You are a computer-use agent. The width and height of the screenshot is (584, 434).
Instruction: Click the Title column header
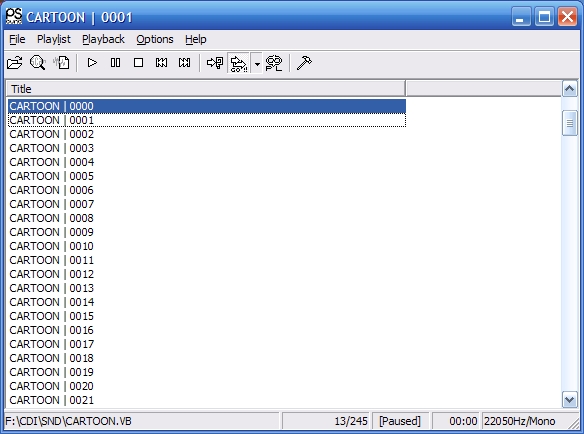coord(206,89)
